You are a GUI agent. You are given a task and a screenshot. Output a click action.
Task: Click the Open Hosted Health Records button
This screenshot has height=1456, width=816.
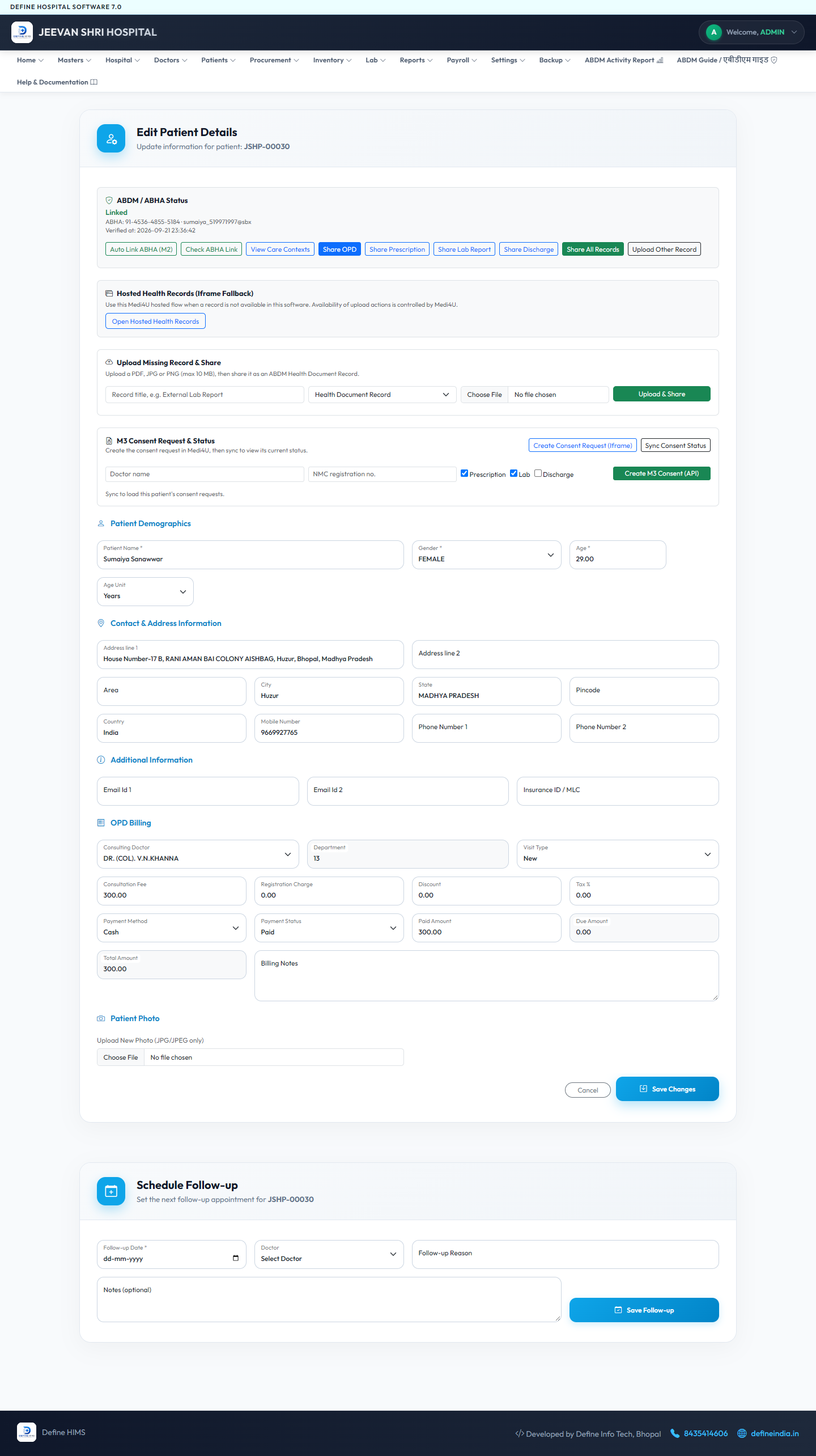pos(155,321)
